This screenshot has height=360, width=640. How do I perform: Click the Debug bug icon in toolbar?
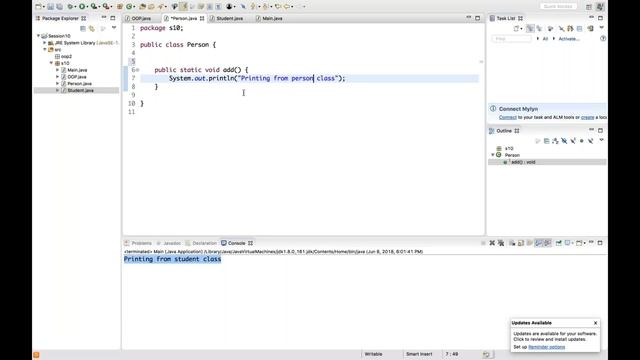[x=70, y=7]
